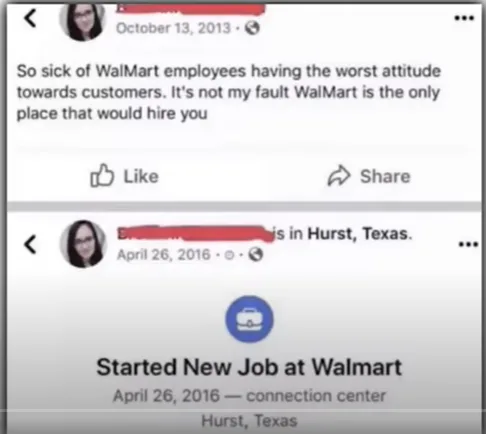
Task: Open the three-dot options menu on the new job post
Action: tap(468, 244)
